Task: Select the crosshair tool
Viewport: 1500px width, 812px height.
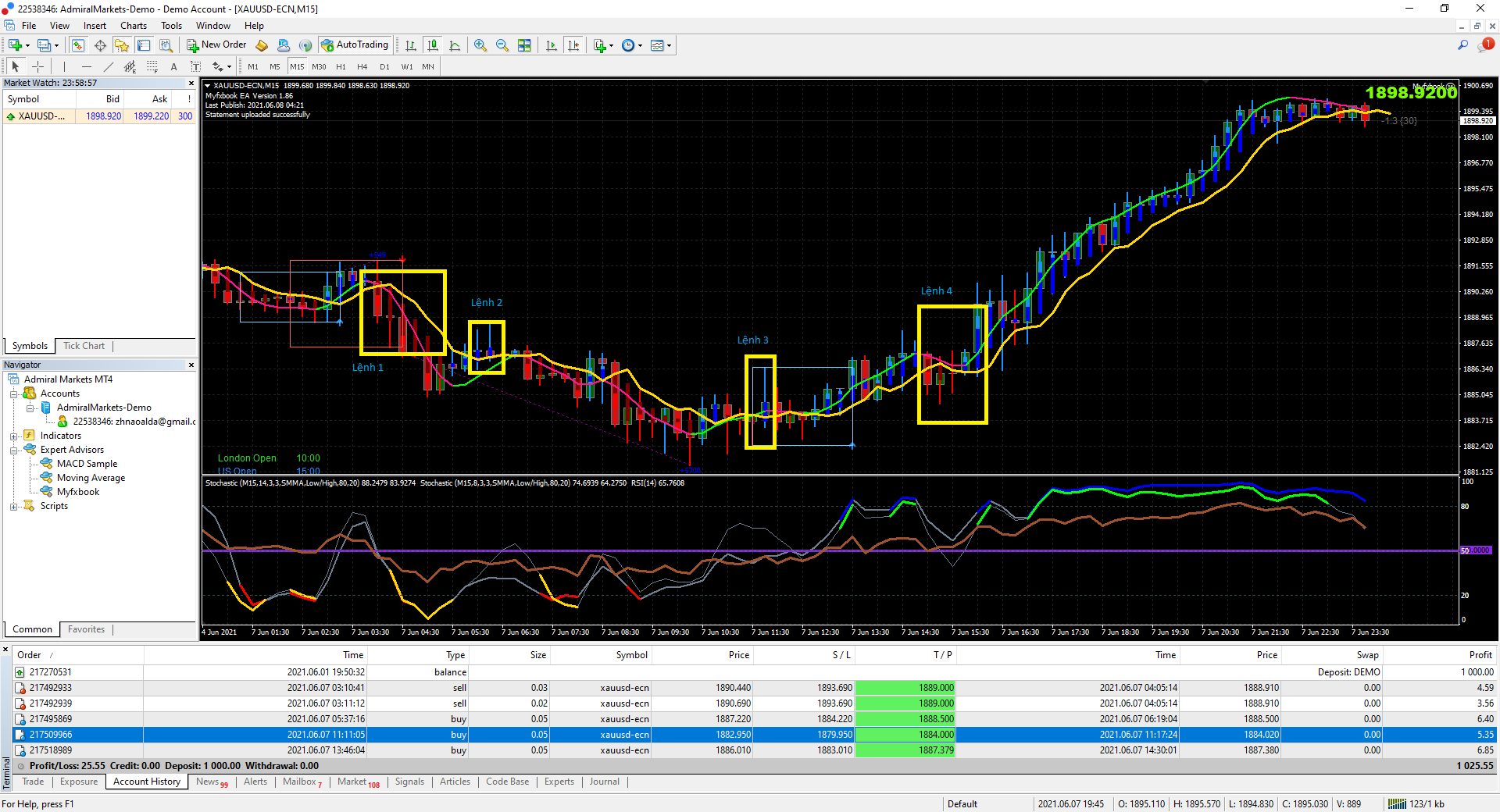Action: (37, 66)
